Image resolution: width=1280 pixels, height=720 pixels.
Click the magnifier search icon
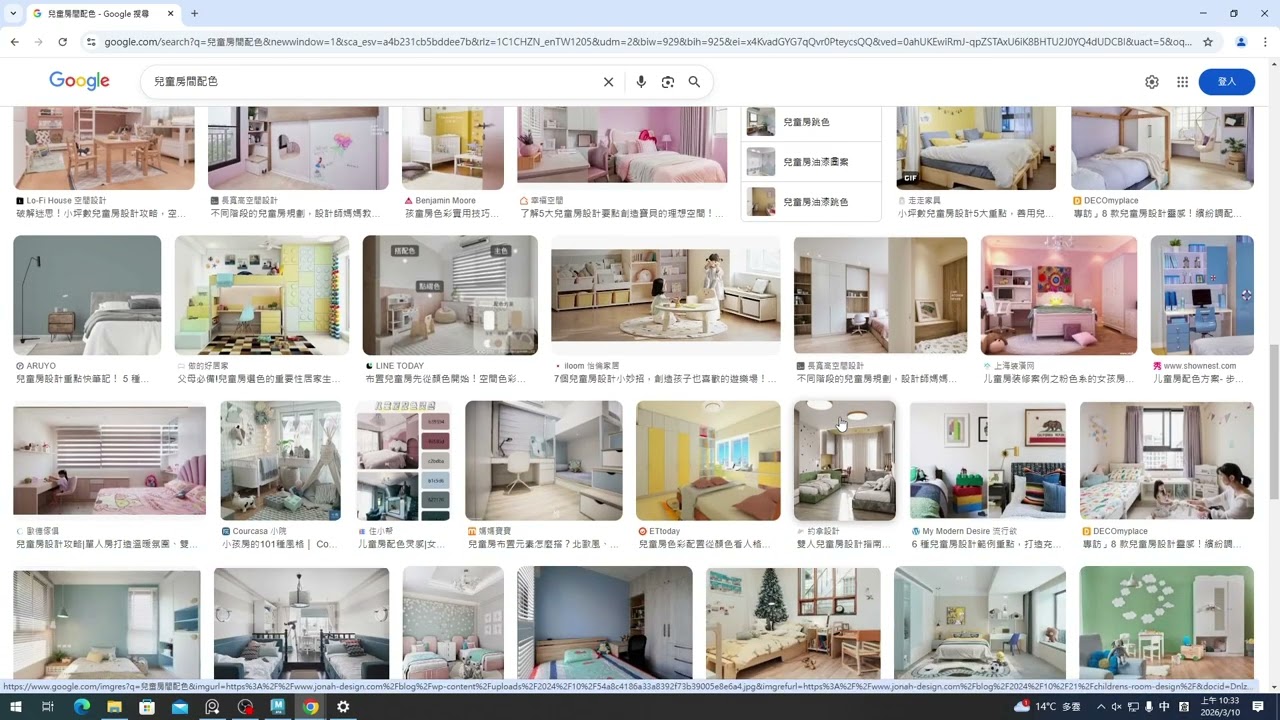694,82
